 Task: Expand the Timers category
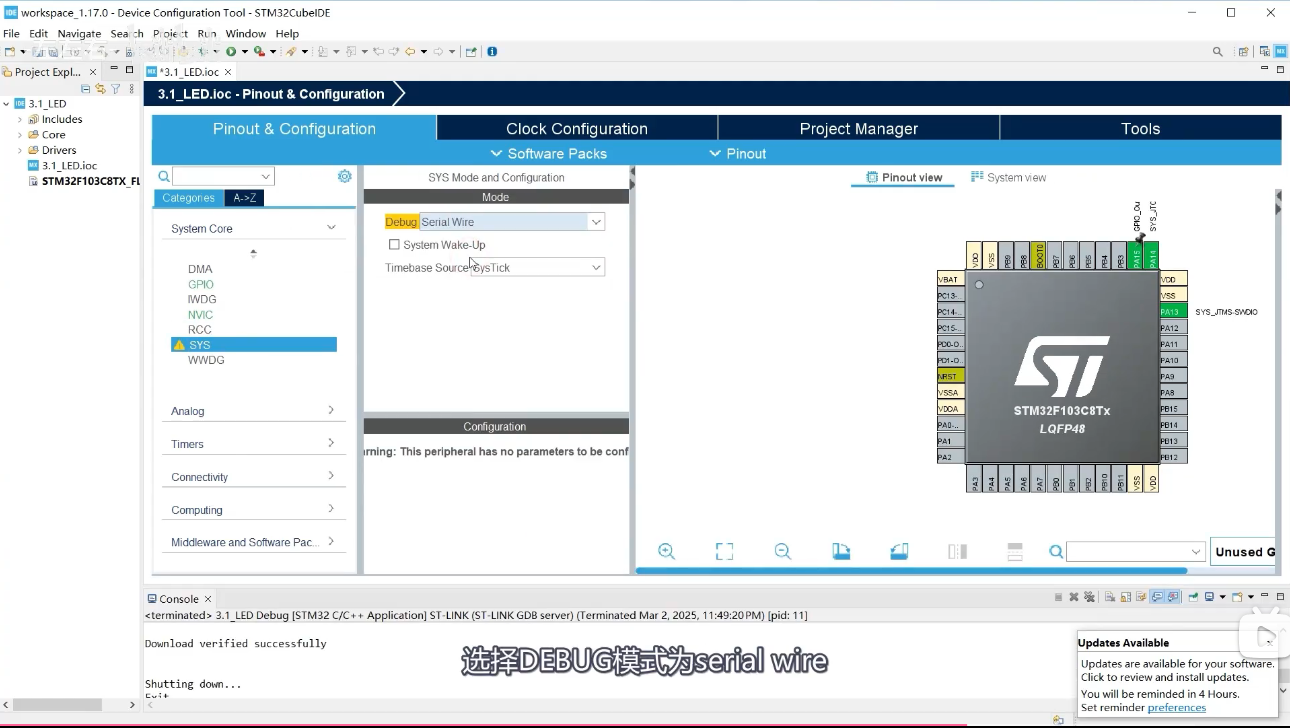tap(252, 444)
